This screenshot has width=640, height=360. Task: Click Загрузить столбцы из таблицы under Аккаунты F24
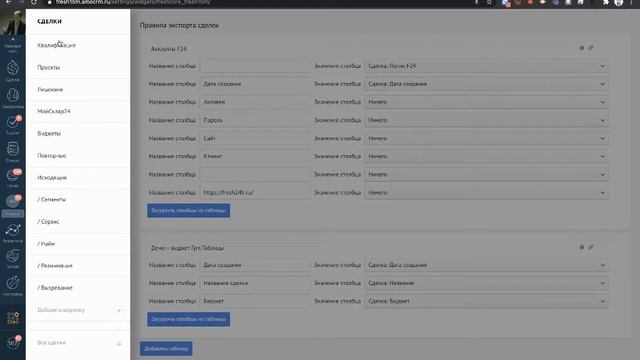[x=189, y=211]
